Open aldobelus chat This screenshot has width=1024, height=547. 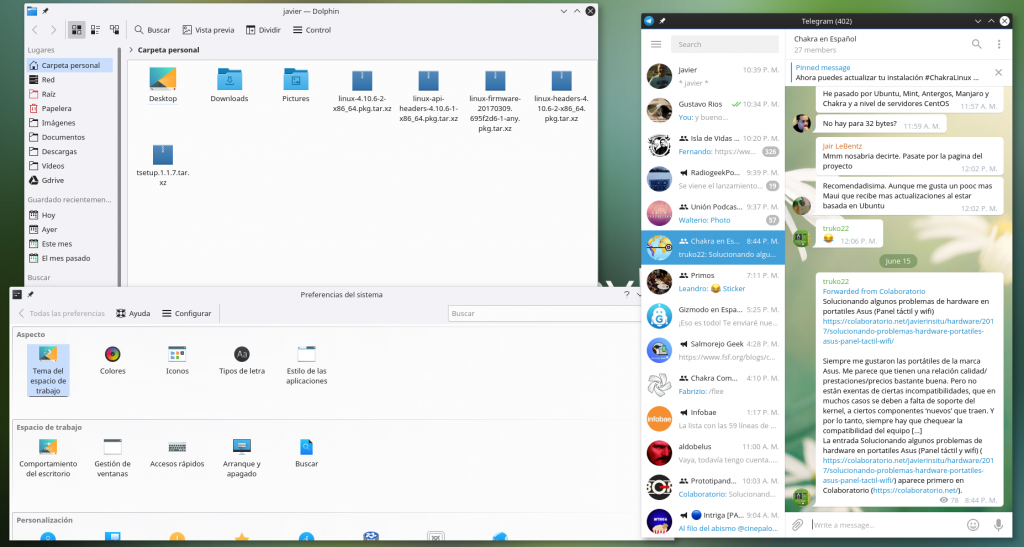point(713,453)
